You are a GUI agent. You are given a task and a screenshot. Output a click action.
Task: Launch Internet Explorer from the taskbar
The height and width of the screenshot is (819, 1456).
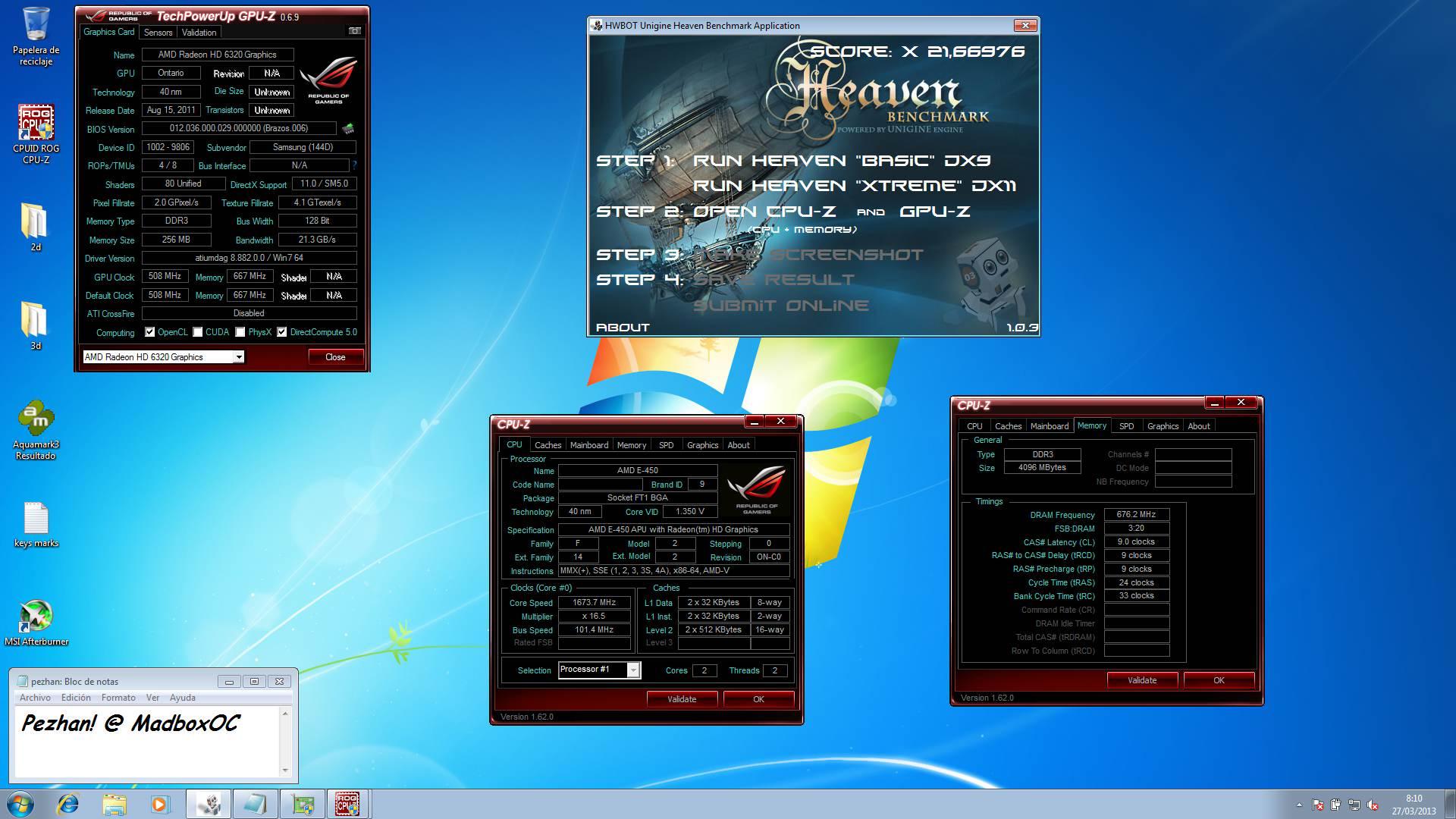click(68, 804)
